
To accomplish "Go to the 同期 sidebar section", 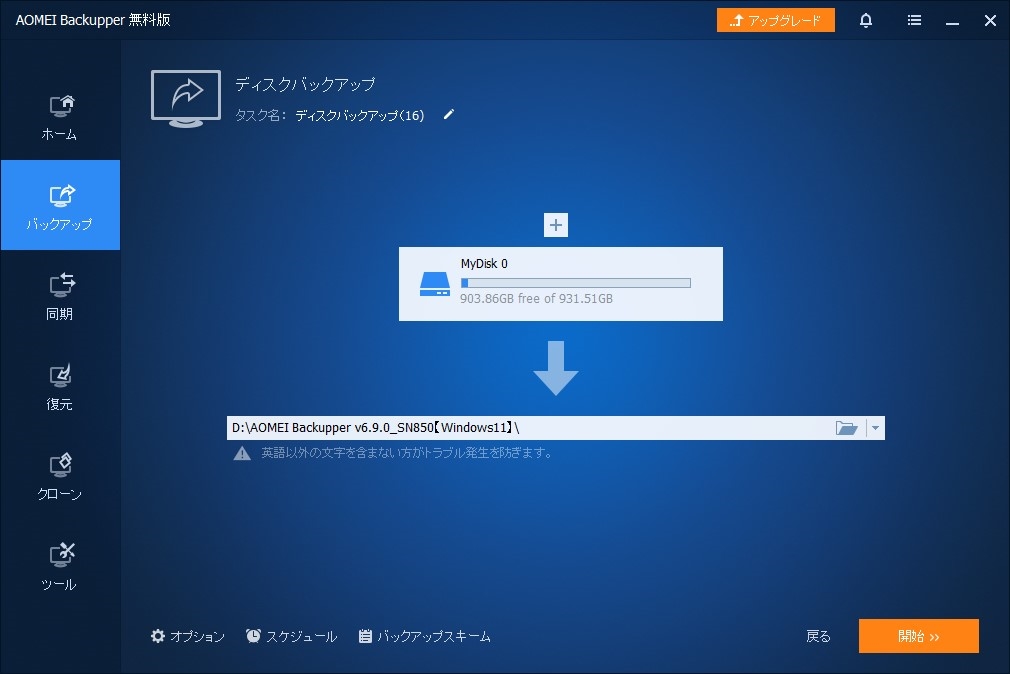I will click(x=60, y=295).
